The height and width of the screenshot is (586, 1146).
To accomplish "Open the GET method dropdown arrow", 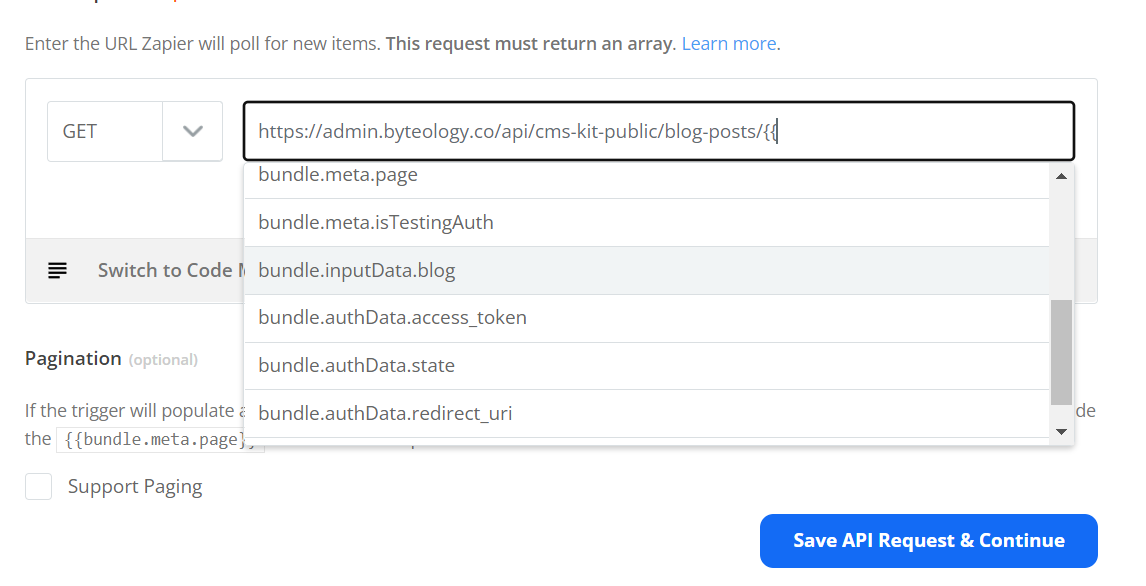I will pyautogui.click(x=192, y=132).
